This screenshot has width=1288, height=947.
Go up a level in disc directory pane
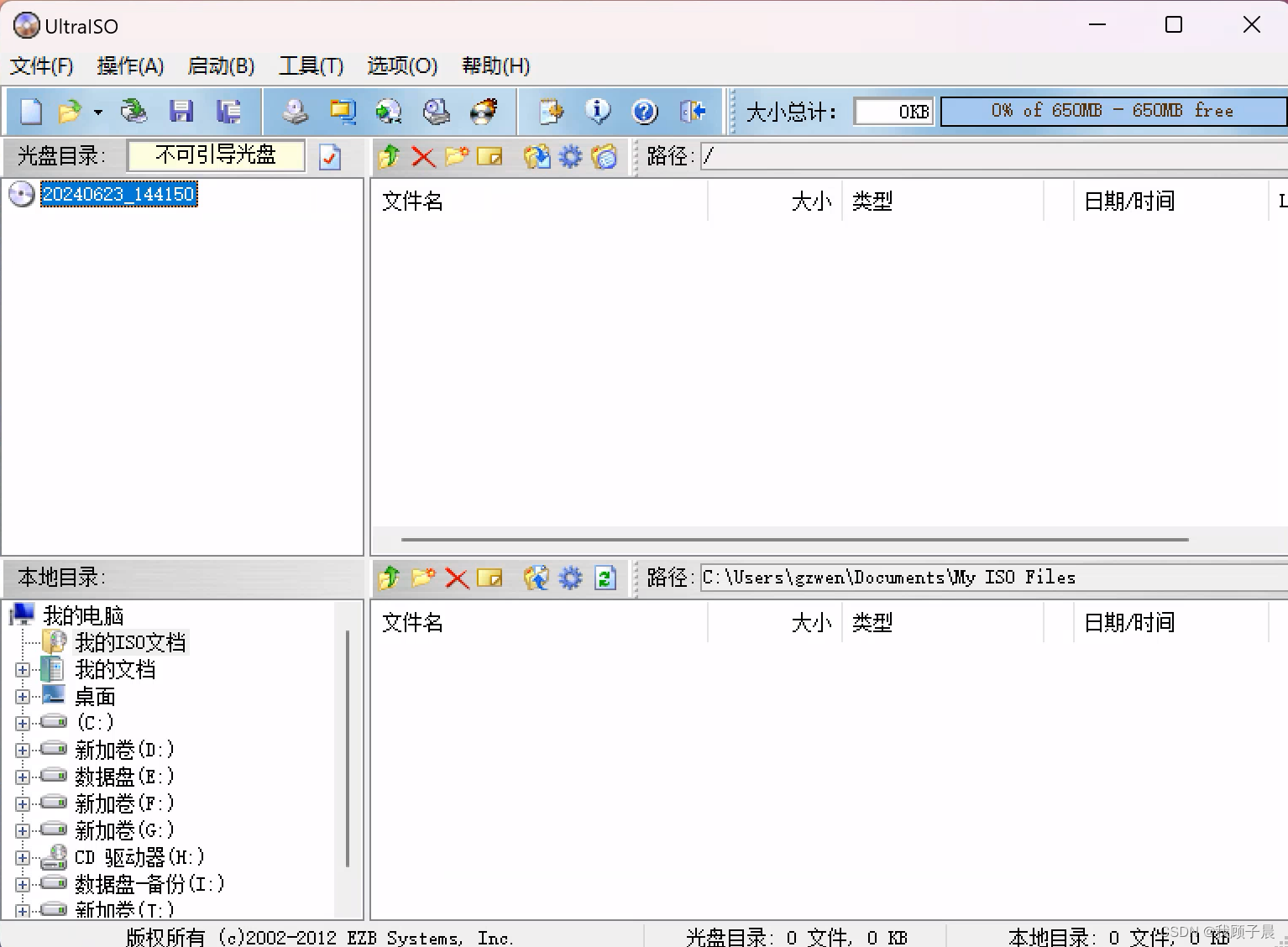(389, 156)
